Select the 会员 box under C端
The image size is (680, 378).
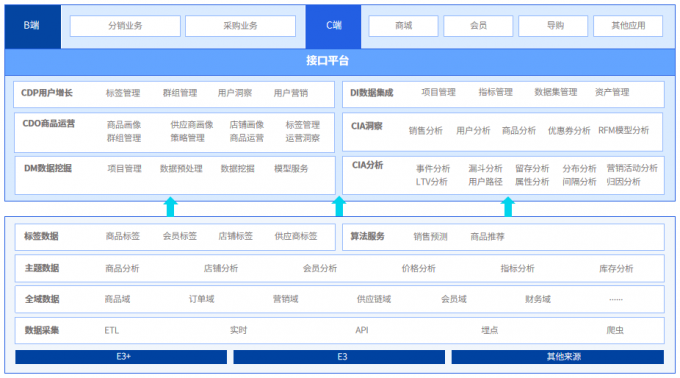(478, 26)
